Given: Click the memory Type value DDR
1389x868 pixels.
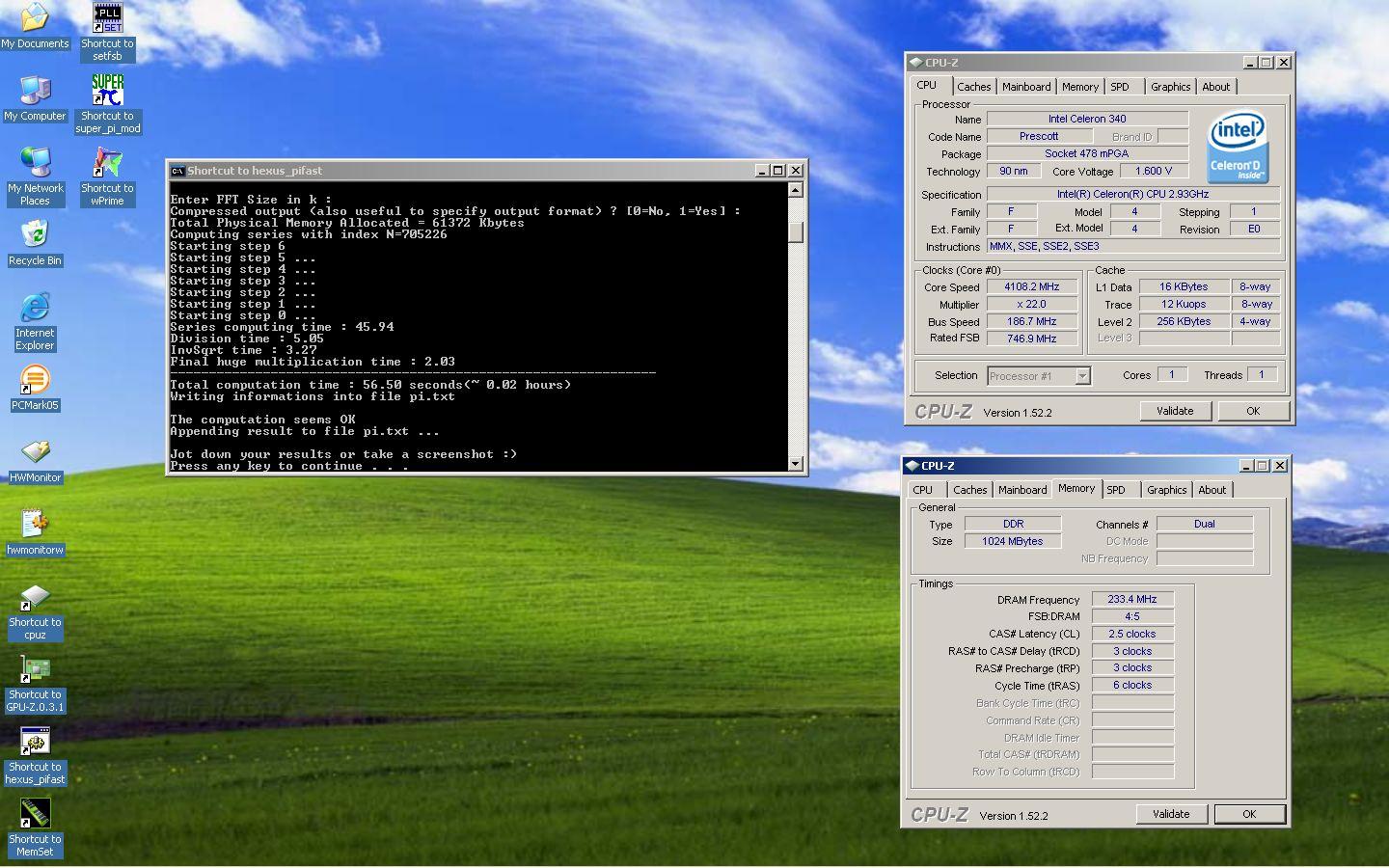Looking at the screenshot, I should pos(1013,524).
